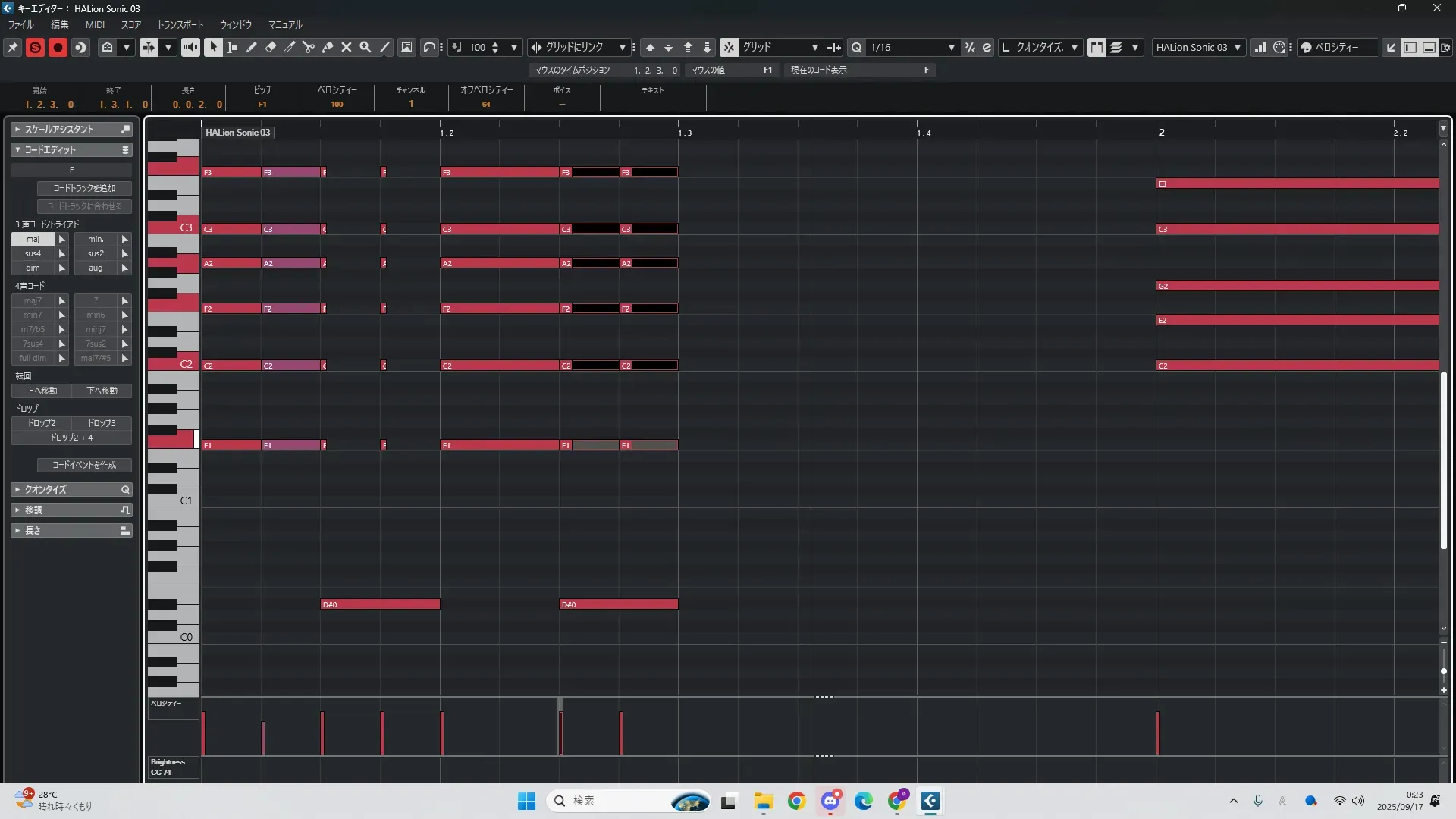
Task: Select the Split scissors tool
Action: pos(309,47)
